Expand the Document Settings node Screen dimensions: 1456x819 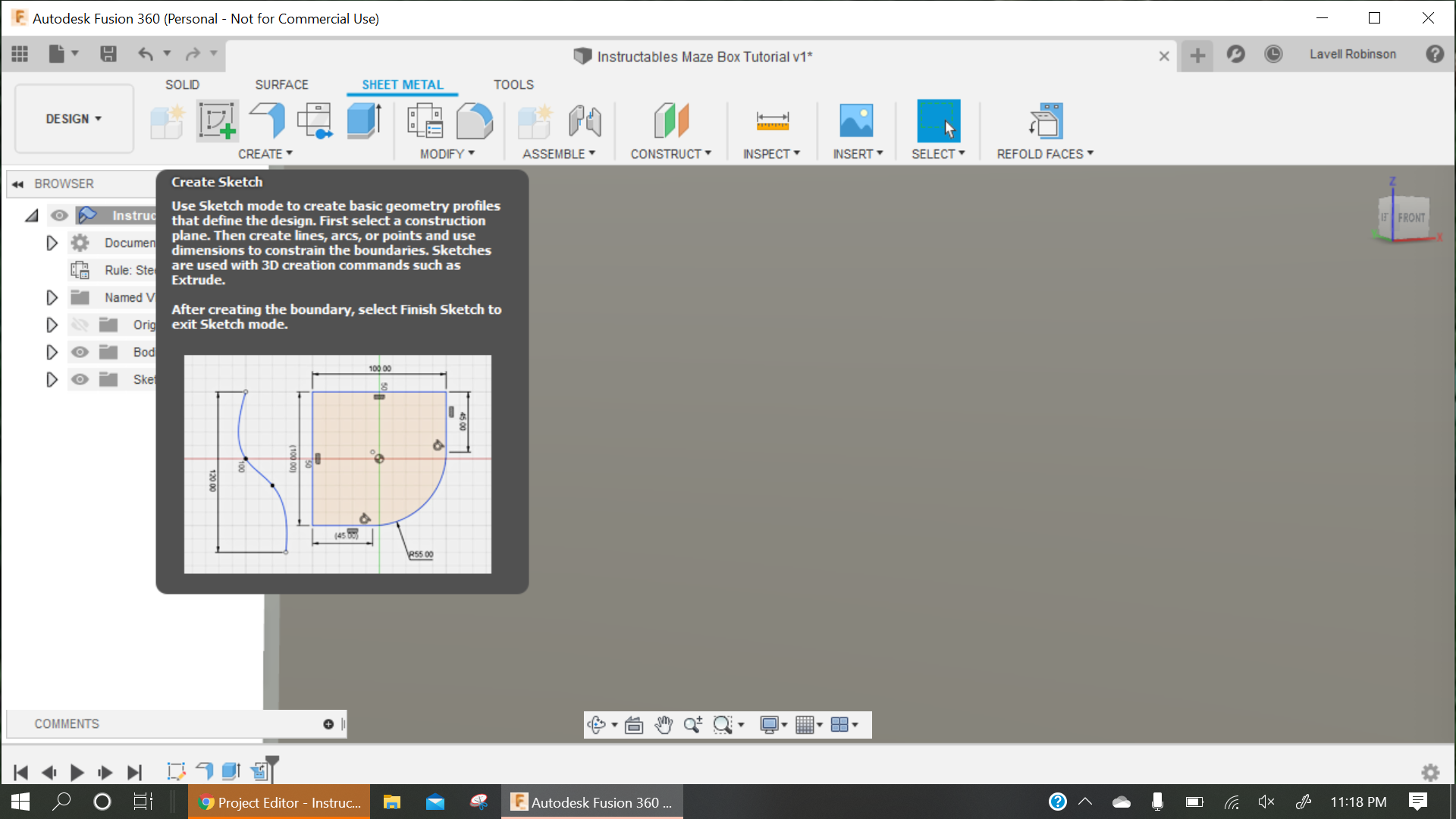[52, 243]
